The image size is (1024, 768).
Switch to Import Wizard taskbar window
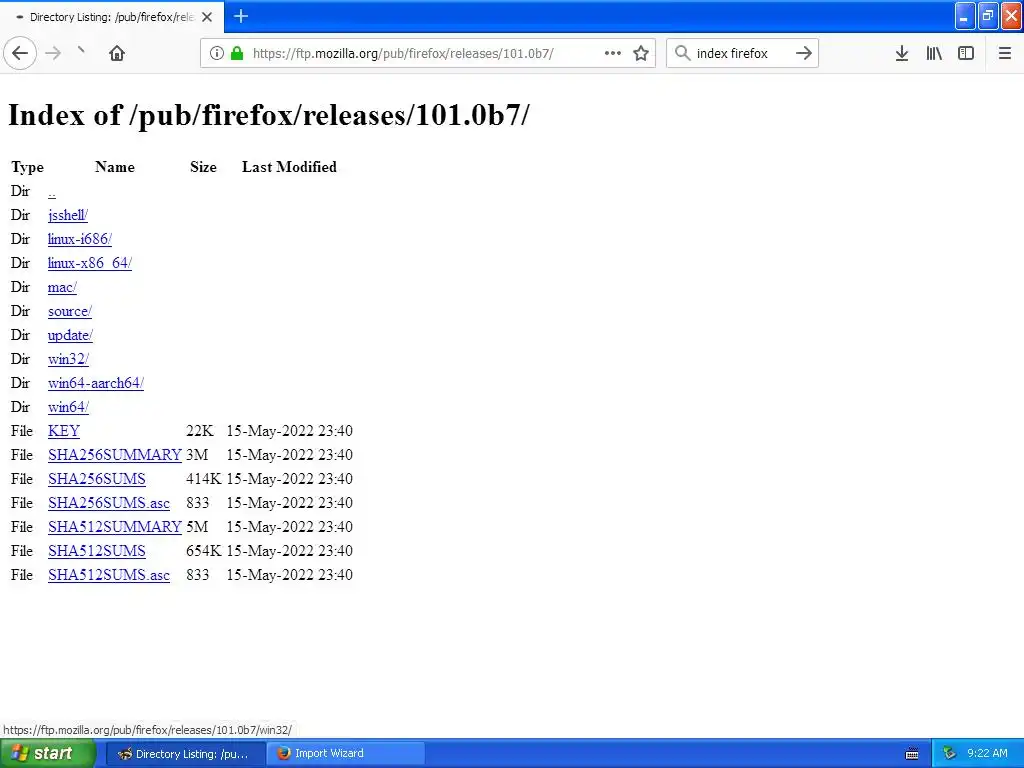pos(346,754)
